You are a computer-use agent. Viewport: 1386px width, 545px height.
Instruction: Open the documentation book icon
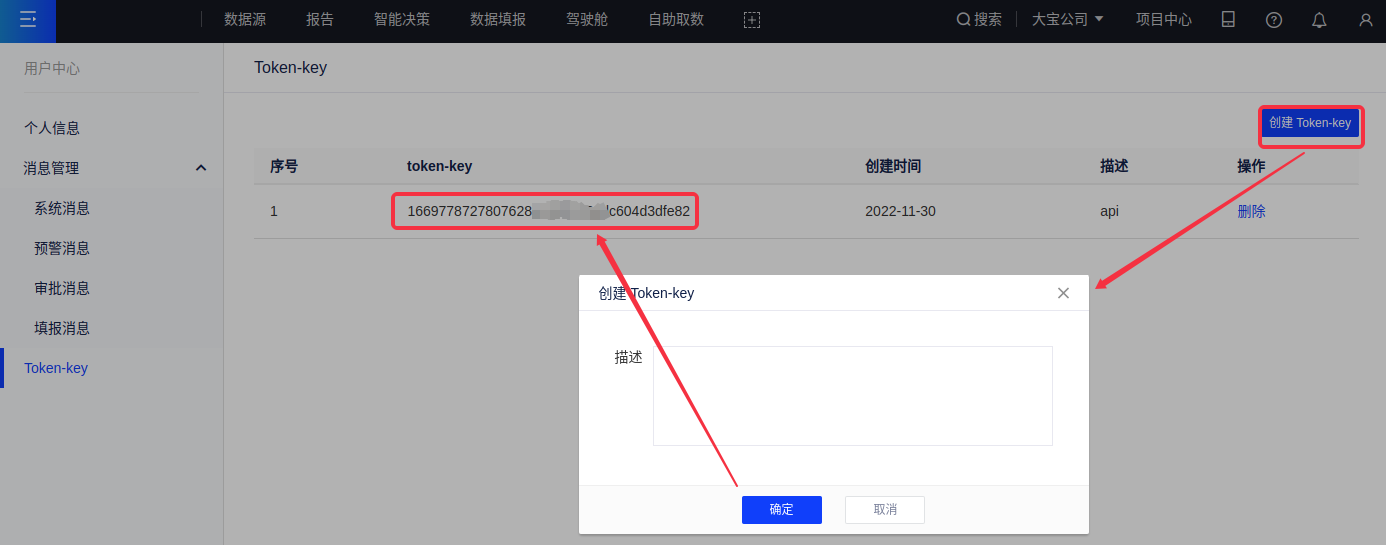[1228, 20]
